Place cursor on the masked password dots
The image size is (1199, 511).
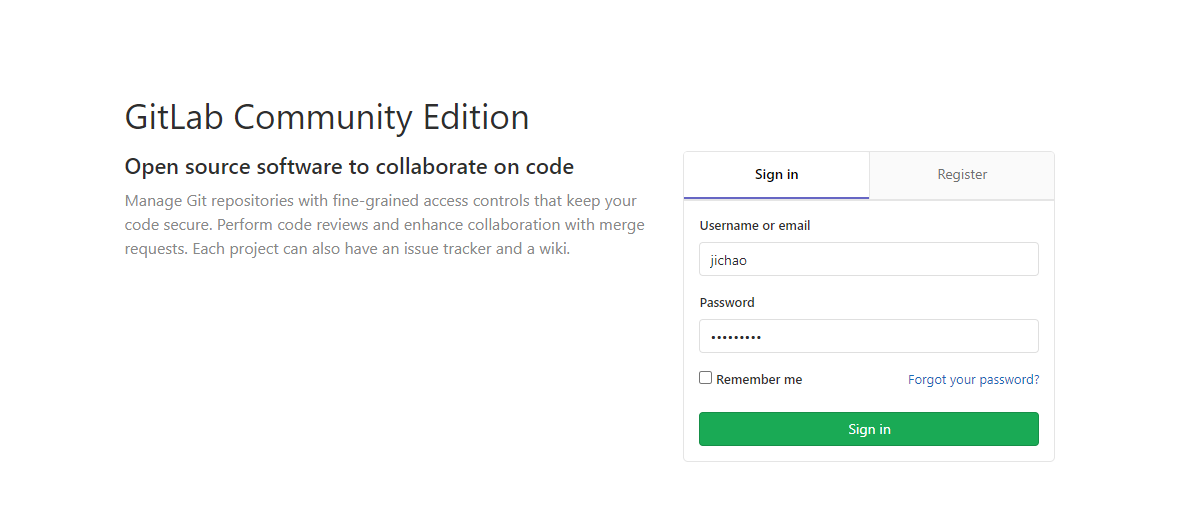click(736, 337)
